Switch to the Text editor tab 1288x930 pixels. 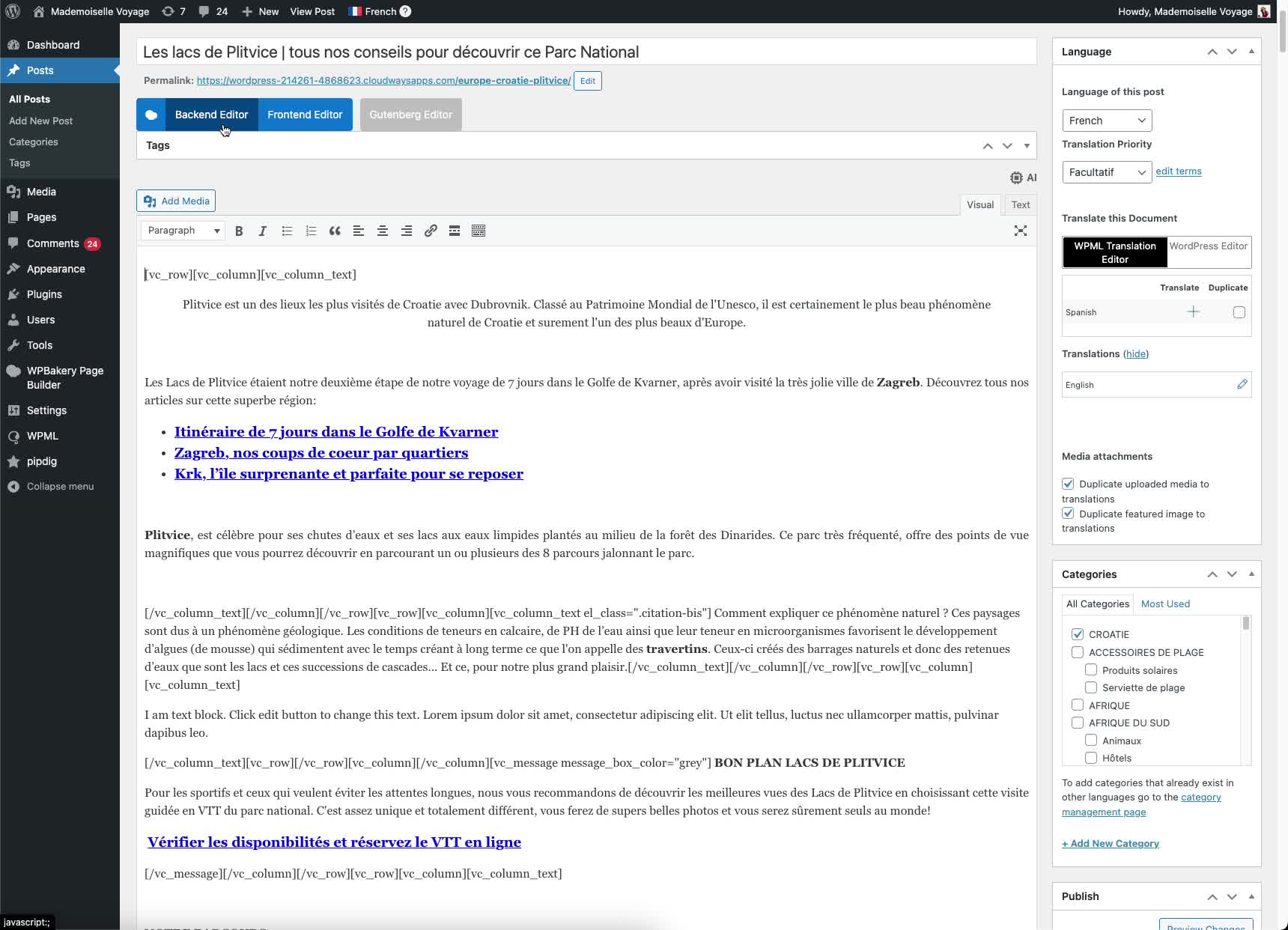(1021, 204)
